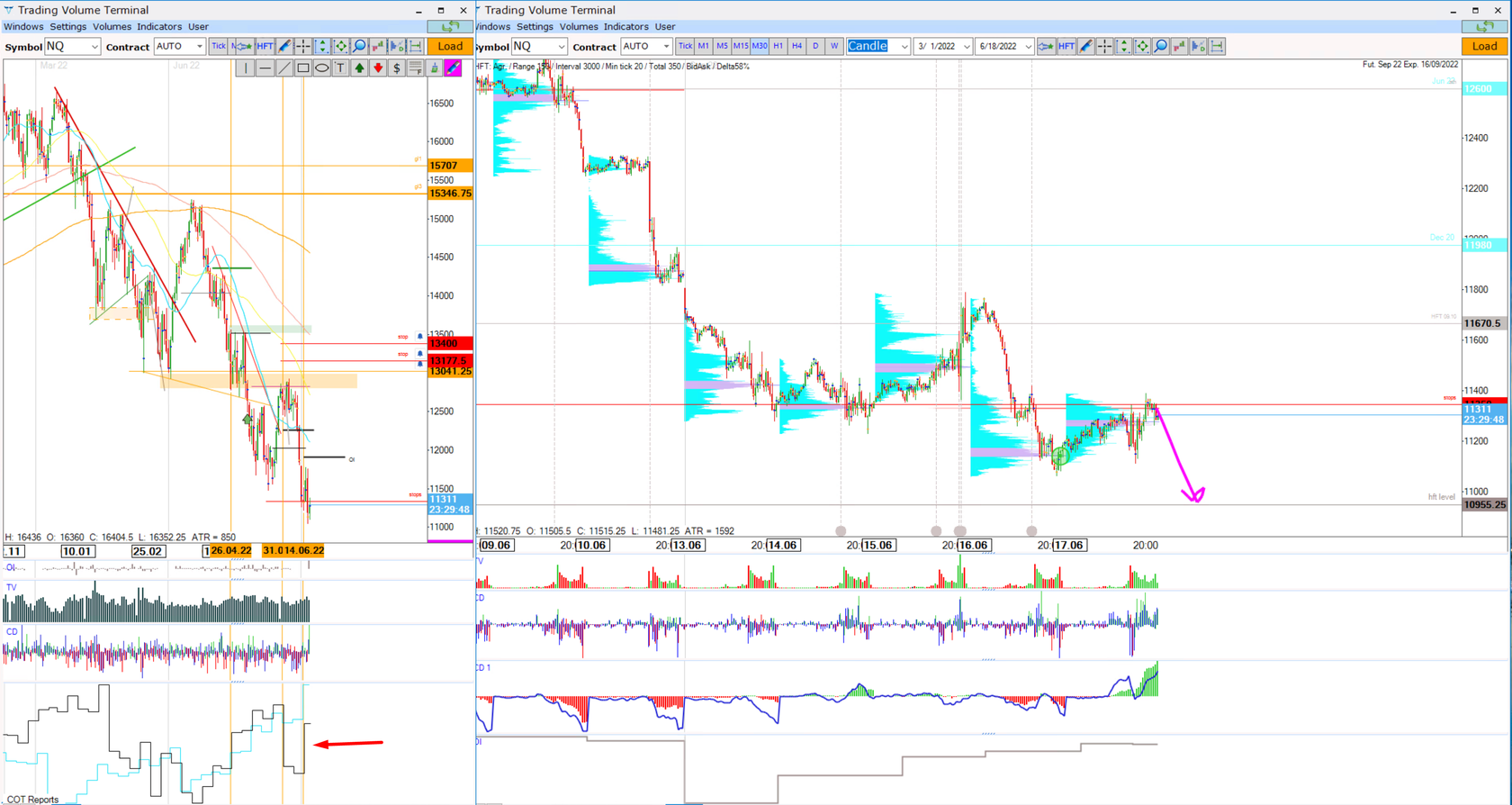Viewport: 1512px width, 805px height.
Task: Click orange Load button in right window
Action: 1484,46
